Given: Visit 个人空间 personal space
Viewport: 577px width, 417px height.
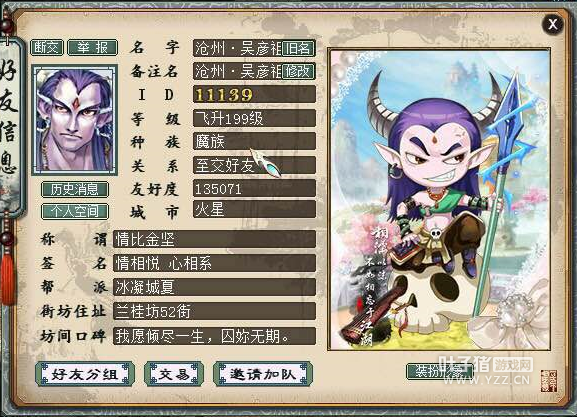Looking at the screenshot, I should point(75,211).
